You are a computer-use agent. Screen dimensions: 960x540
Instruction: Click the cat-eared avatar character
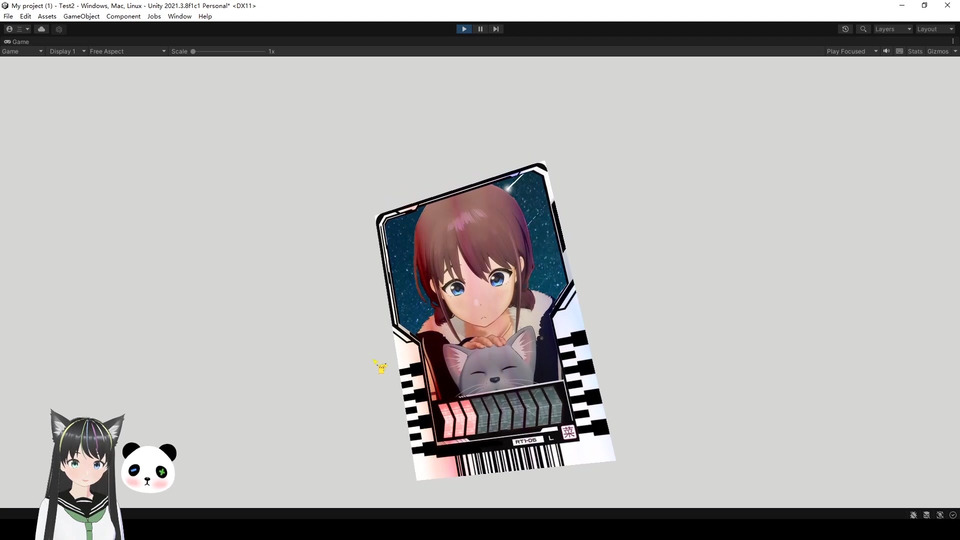(x=82, y=474)
